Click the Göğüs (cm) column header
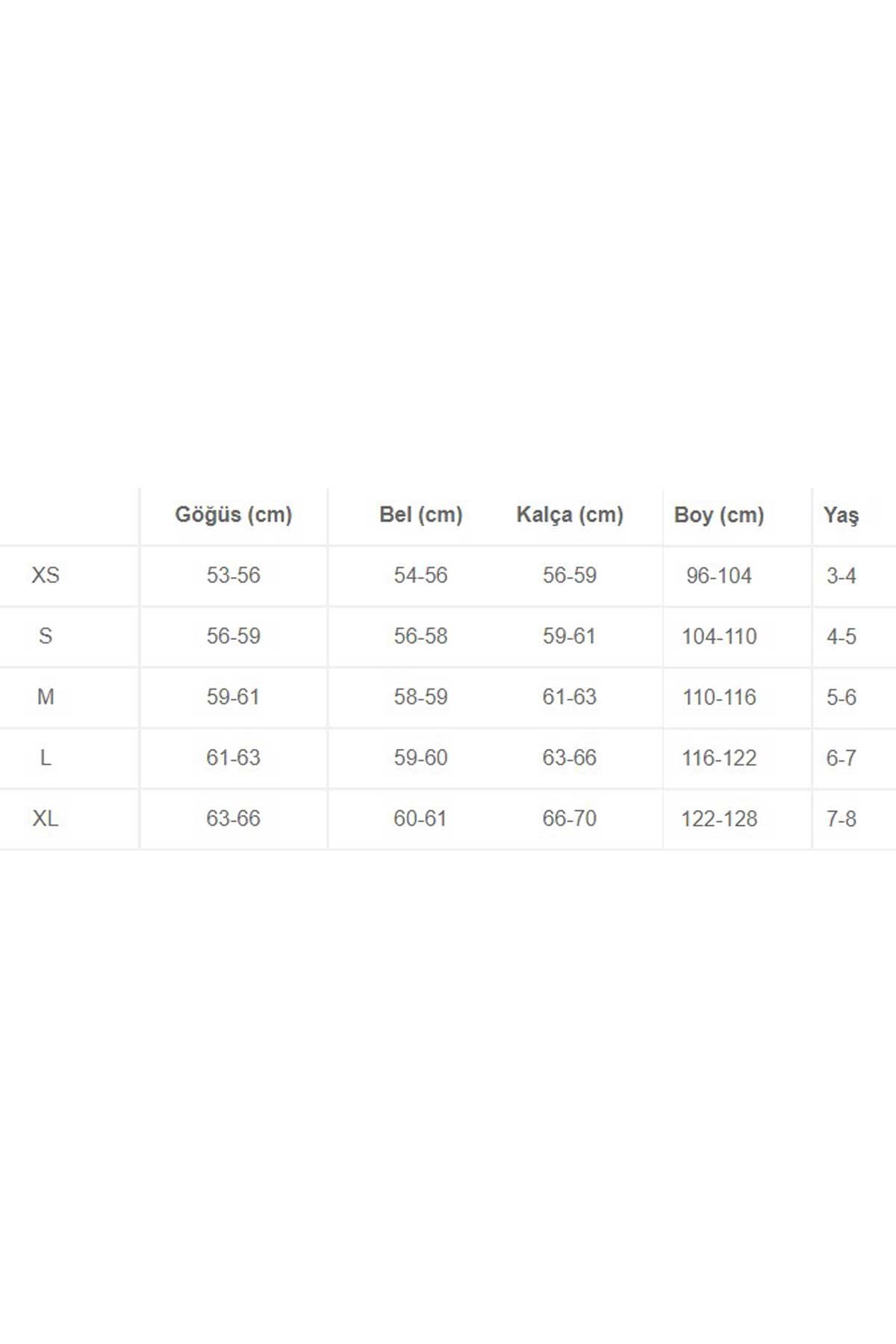 233,514
